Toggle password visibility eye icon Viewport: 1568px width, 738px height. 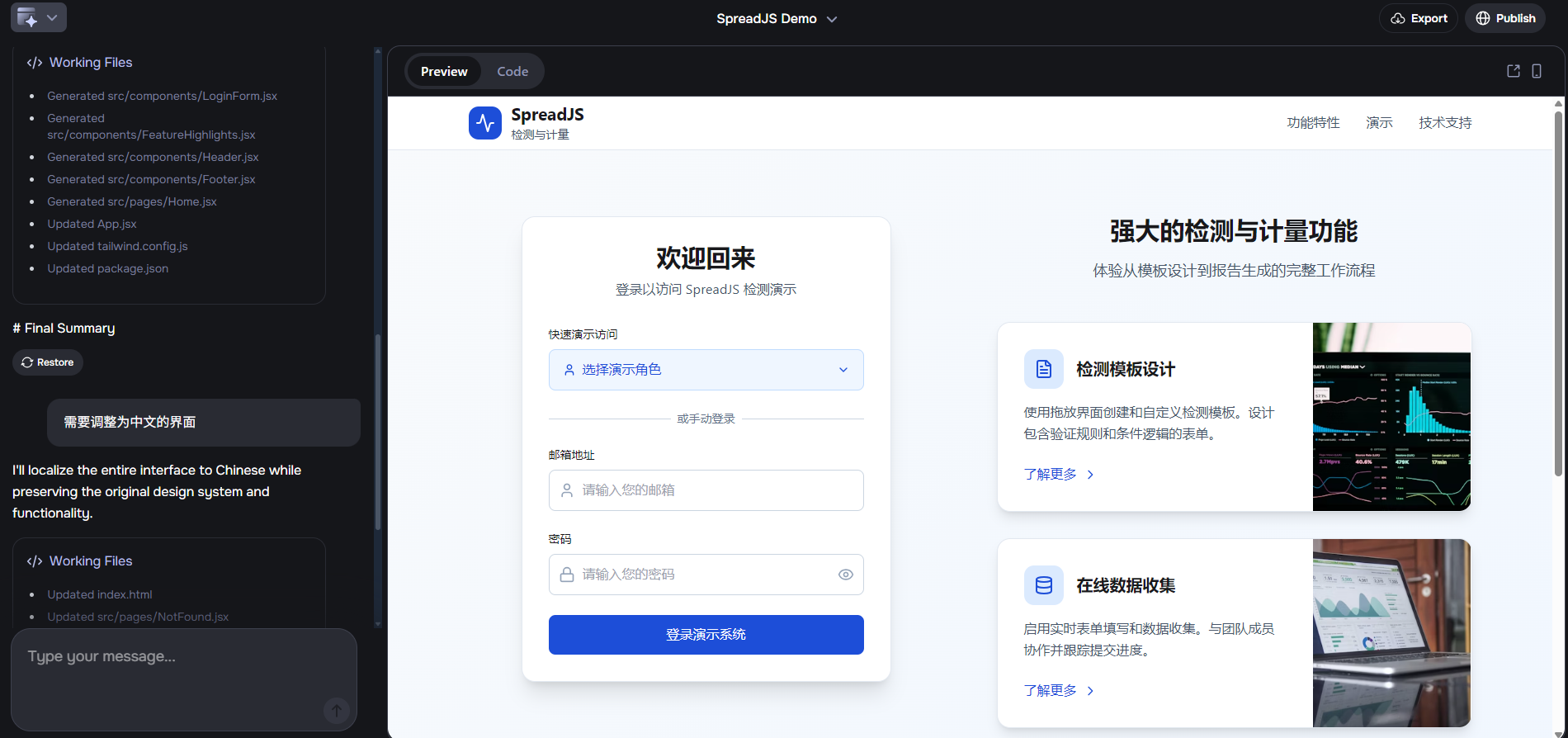[846, 575]
